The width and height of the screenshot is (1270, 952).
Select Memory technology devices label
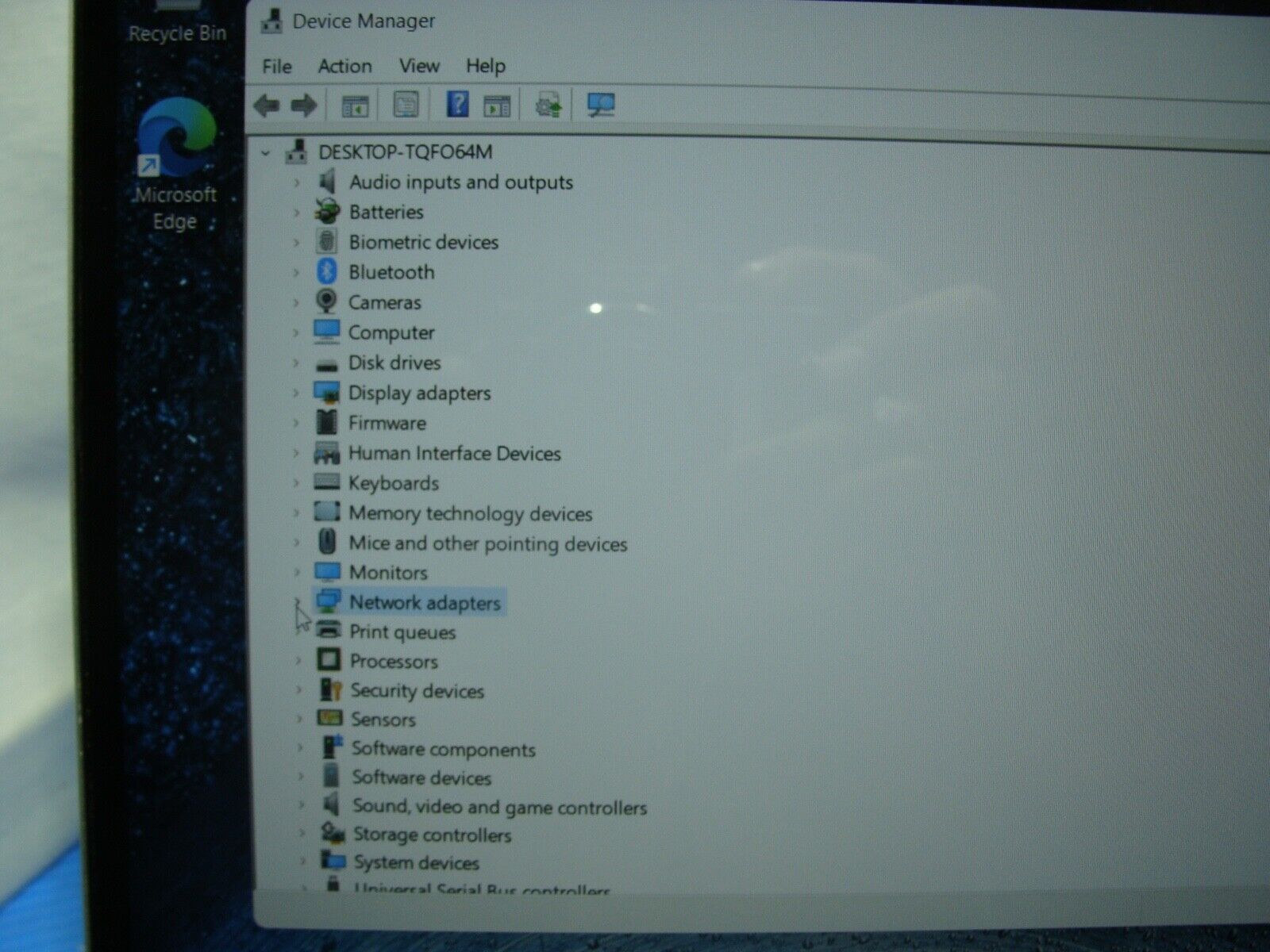click(471, 513)
